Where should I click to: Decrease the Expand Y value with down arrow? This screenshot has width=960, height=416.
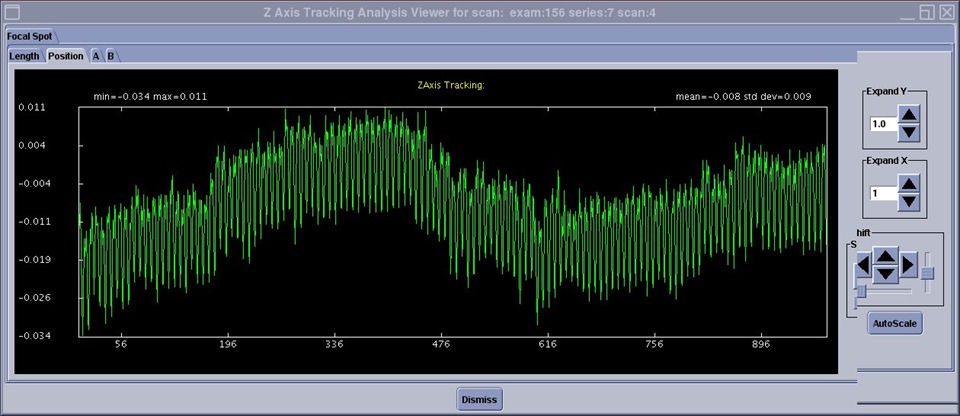pos(908,133)
